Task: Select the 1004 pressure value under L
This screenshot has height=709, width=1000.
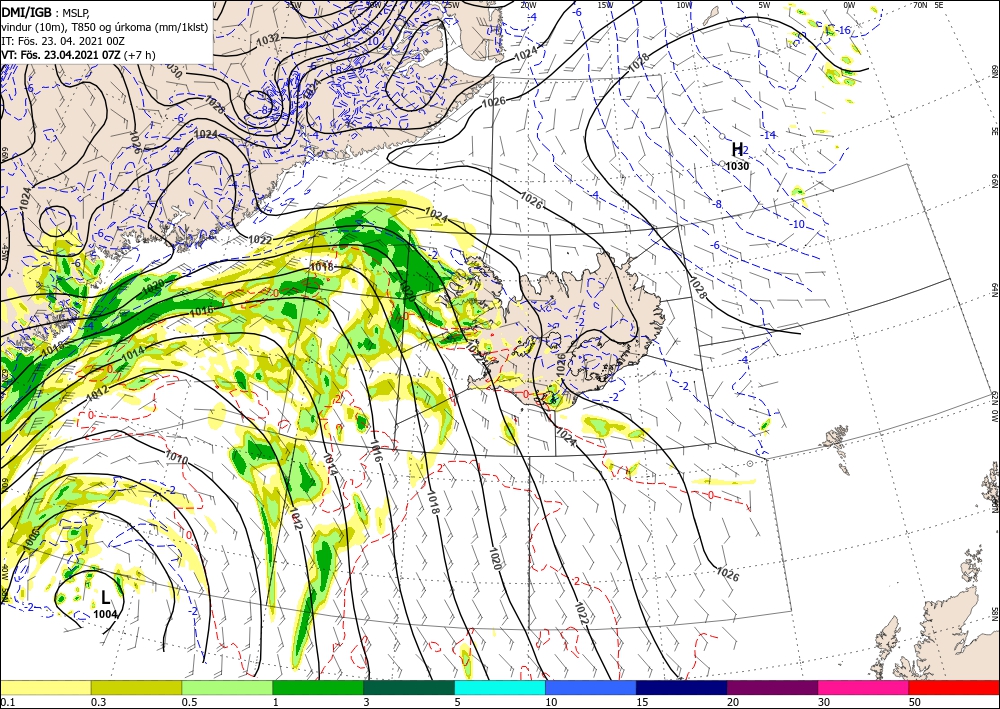Action: click(105, 614)
